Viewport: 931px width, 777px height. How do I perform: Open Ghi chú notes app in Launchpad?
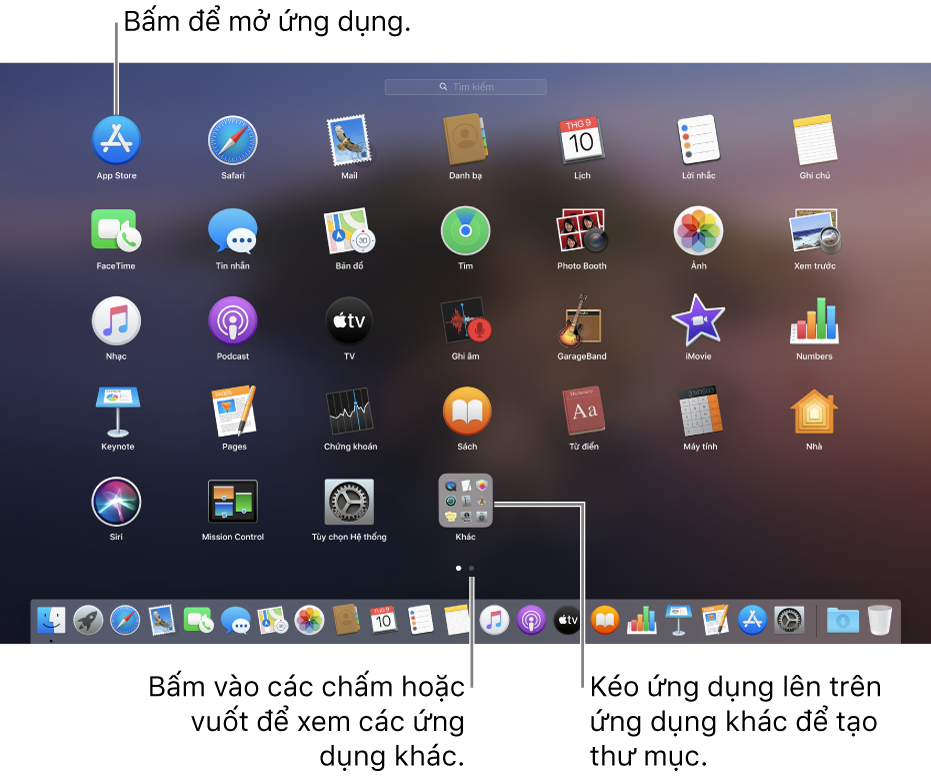point(815,139)
